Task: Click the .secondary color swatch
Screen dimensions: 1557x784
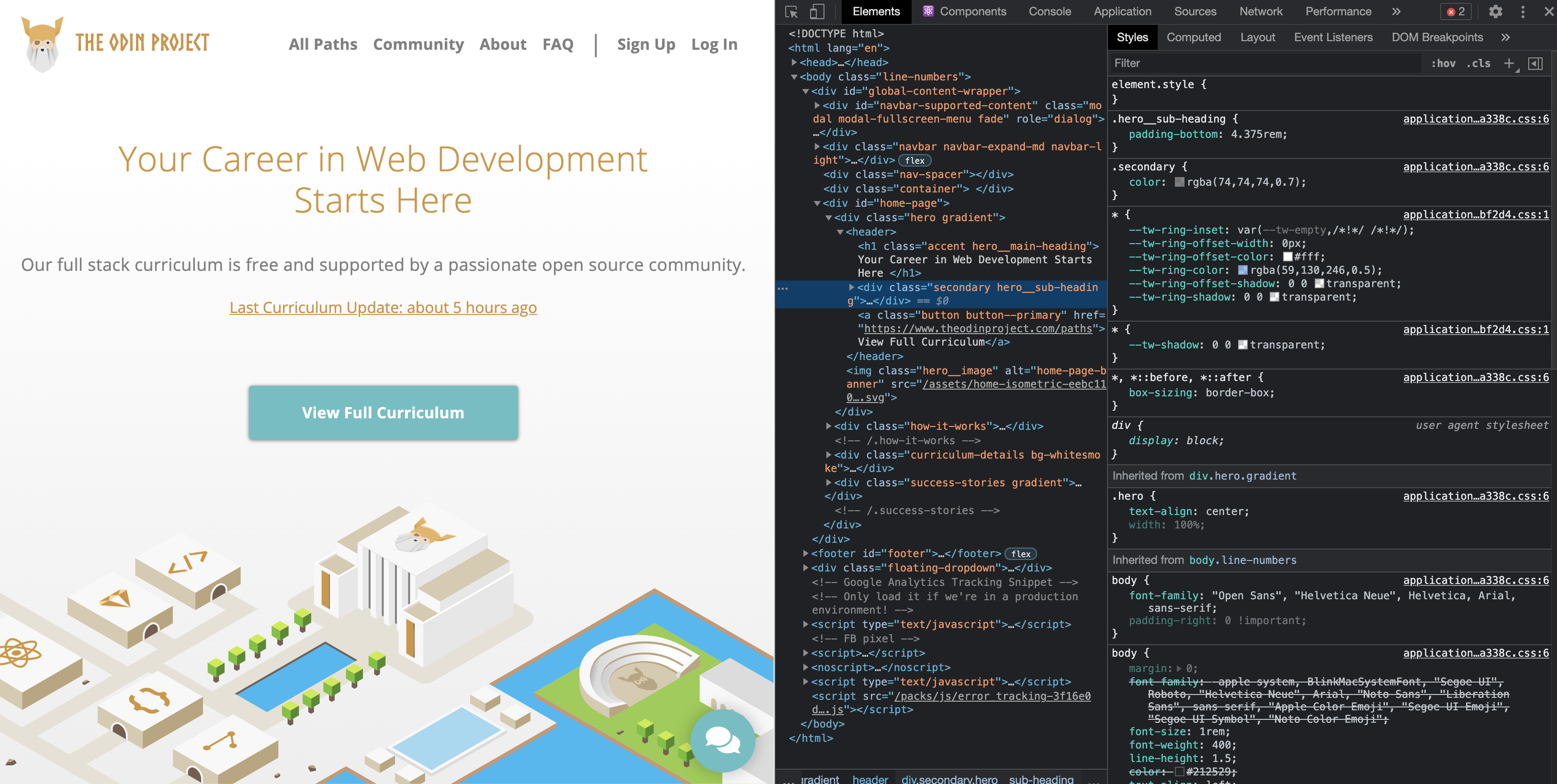Action: pos(1179,182)
